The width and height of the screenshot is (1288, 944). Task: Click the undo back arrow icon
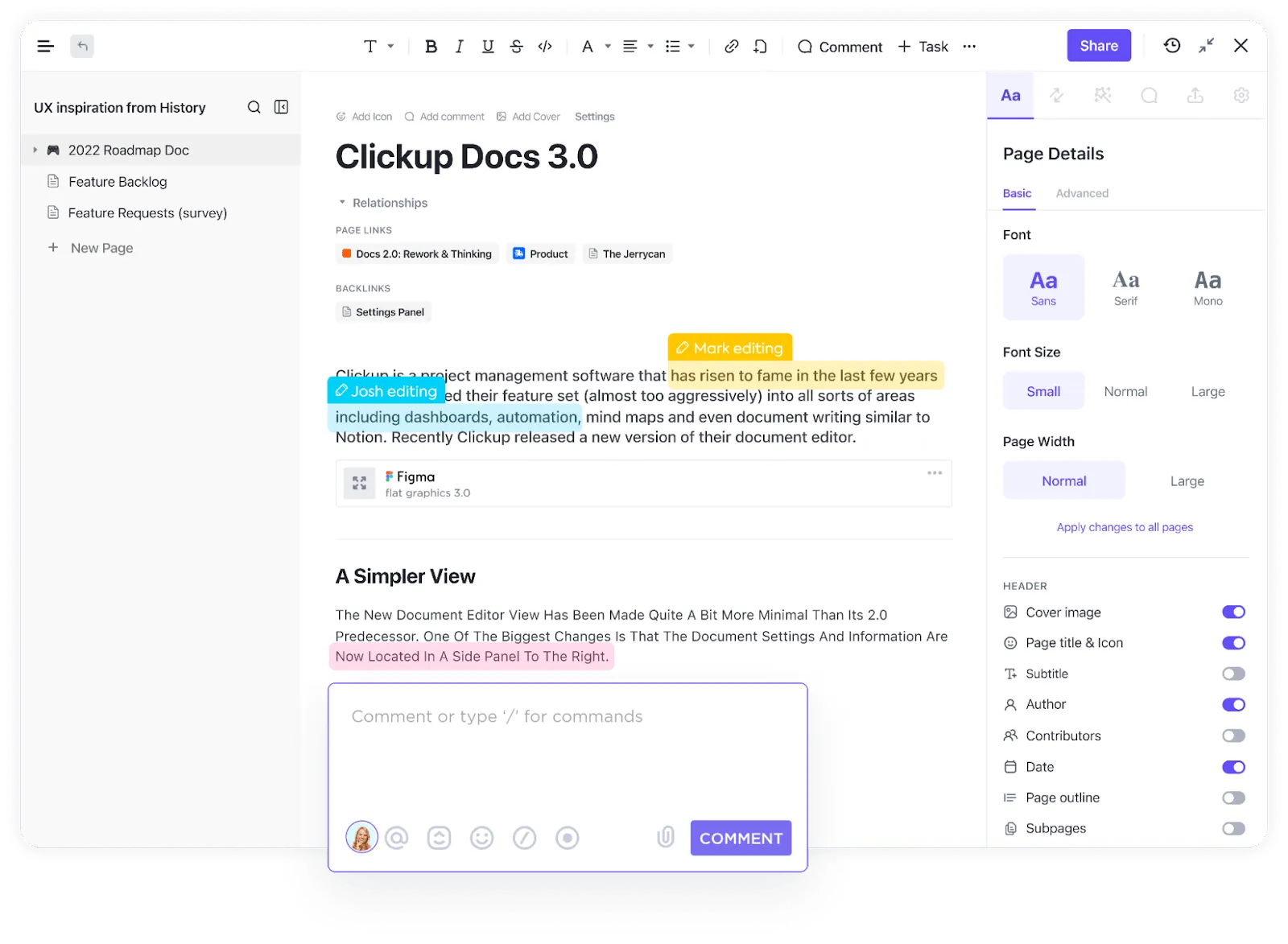82,46
